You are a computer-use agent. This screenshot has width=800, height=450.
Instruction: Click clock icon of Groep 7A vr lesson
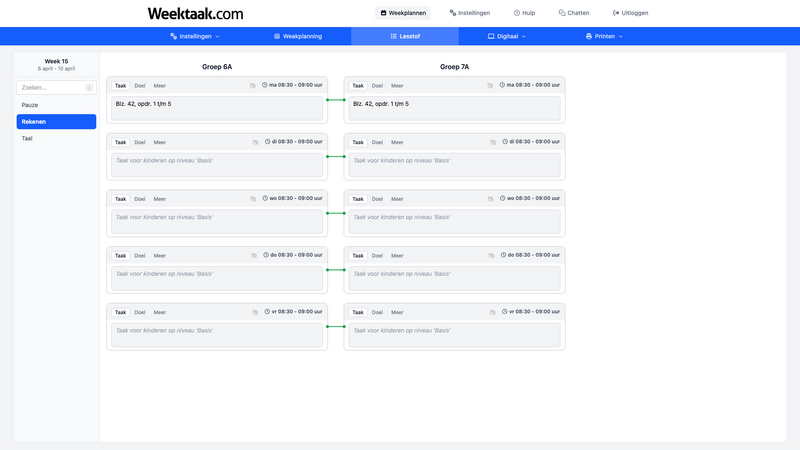[505, 312]
